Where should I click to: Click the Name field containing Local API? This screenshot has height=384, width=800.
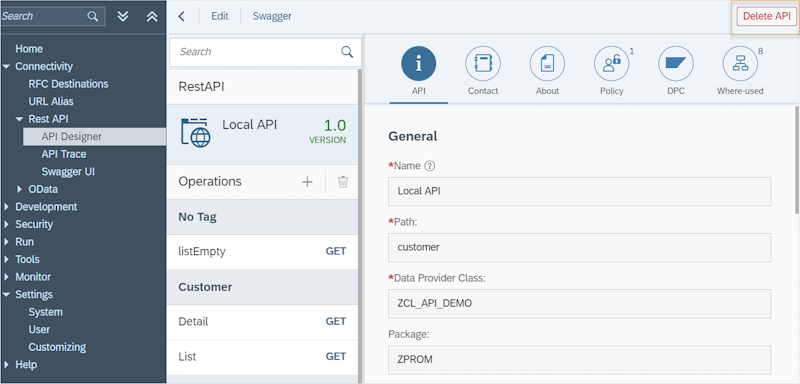pyautogui.click(x=580, y=192)
